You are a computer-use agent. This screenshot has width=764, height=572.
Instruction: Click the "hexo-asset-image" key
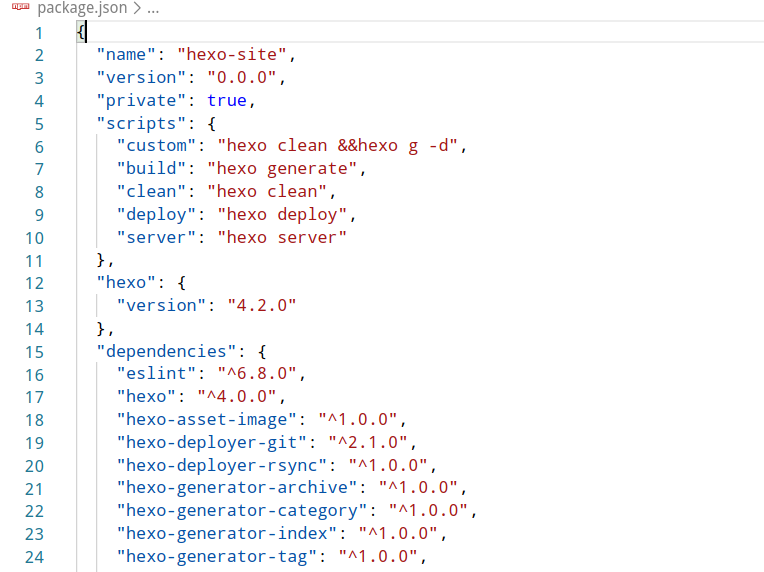click(207, 419)
